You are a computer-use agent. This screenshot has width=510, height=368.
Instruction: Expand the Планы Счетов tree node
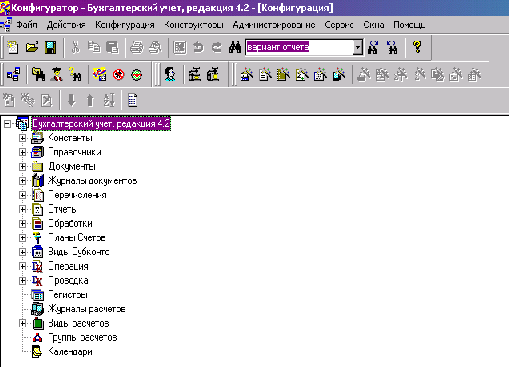22,238
